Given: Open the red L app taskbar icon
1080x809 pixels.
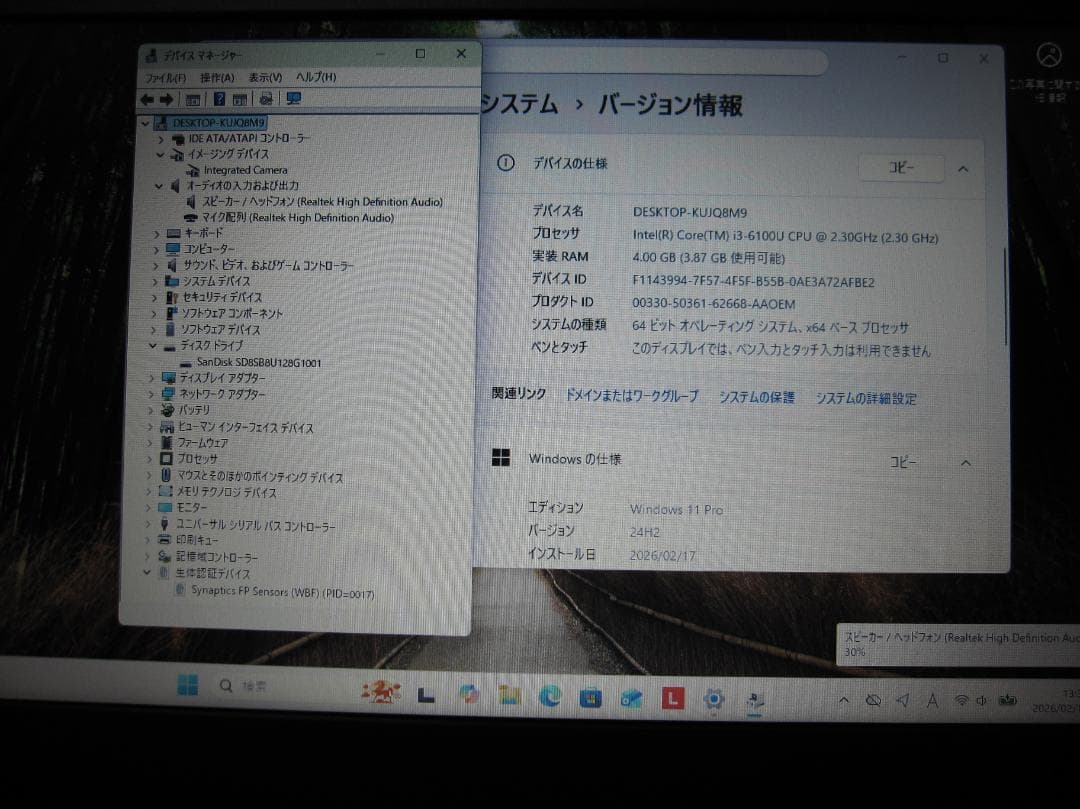Looking at the screenshot, I should [x=672, y=699].
